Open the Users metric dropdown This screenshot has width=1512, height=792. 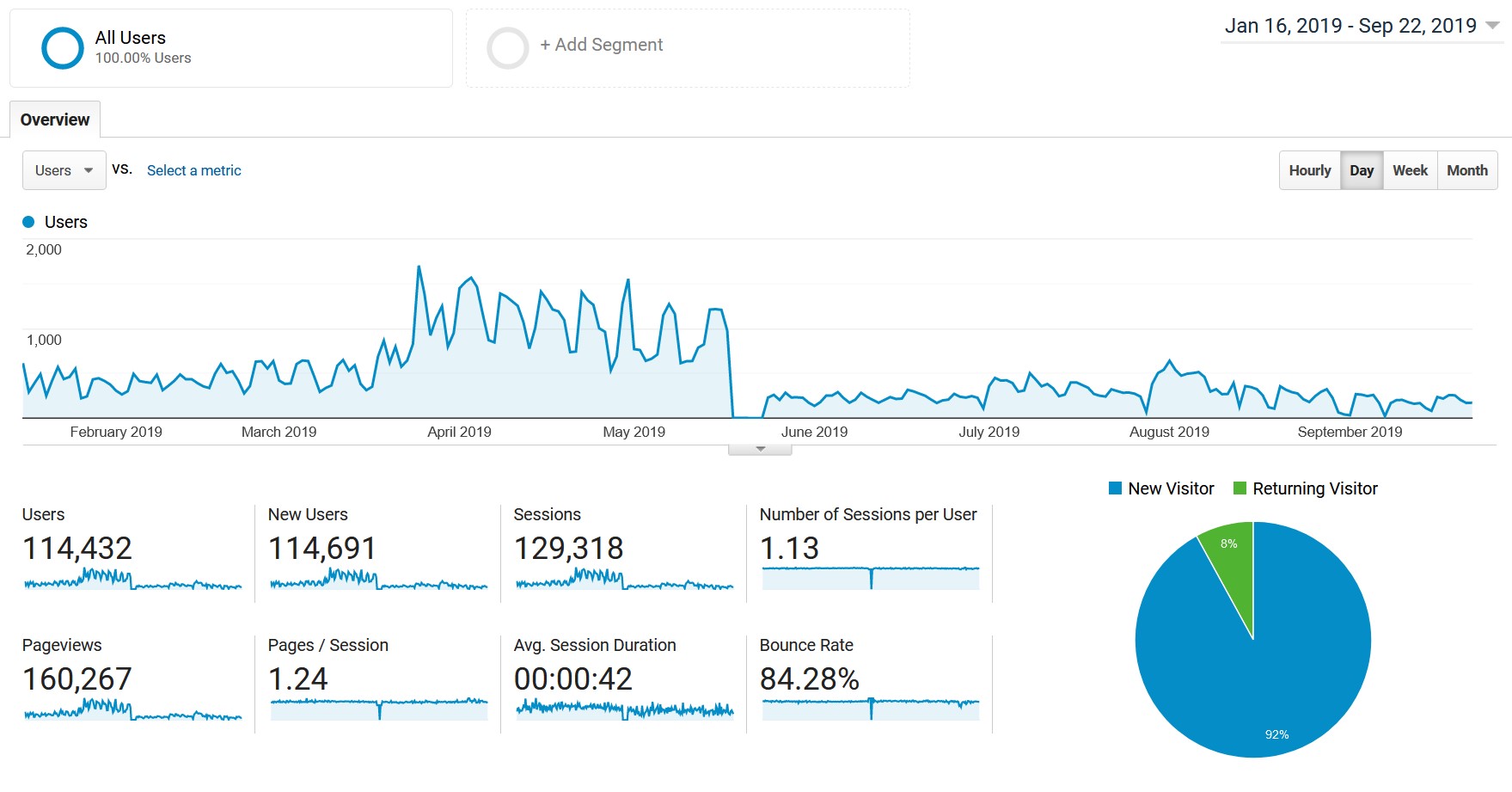[x=64, y=170]
